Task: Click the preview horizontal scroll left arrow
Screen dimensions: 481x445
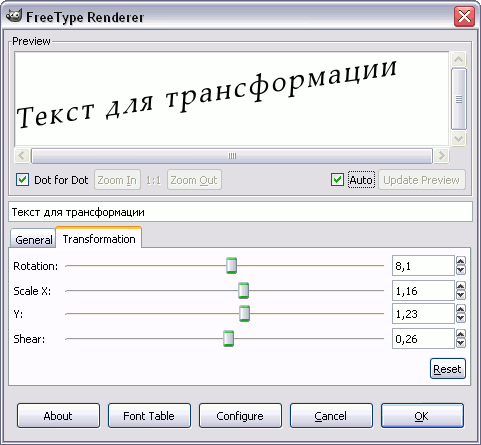Action: click(x=22, y=155)
